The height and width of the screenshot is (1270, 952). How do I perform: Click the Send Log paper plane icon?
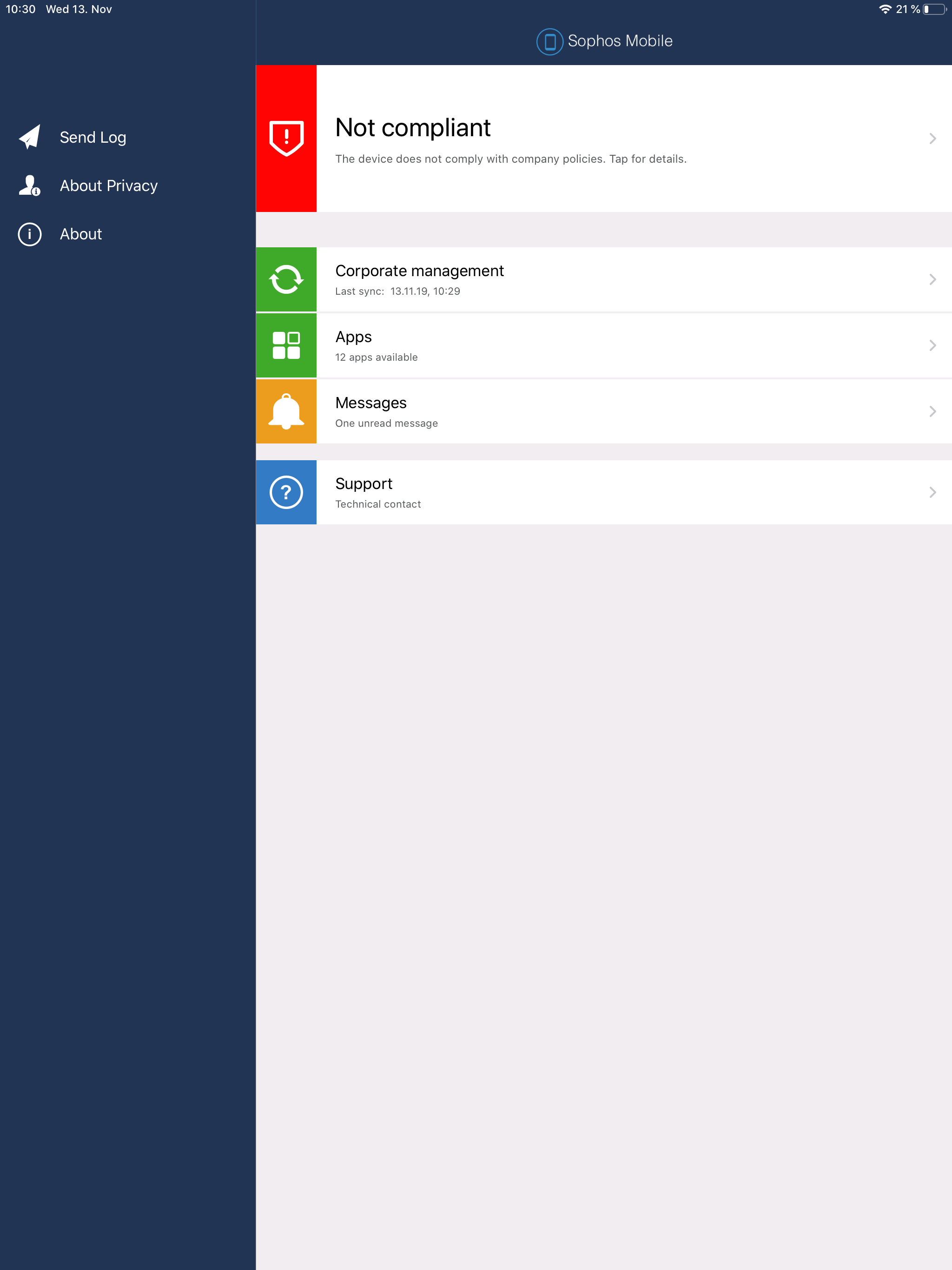coord(30,137)
